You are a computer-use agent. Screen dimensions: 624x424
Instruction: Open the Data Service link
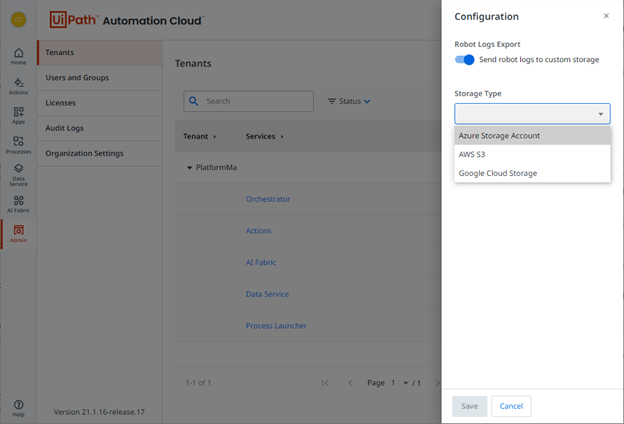pyautogui.click(x=267, y=294)
